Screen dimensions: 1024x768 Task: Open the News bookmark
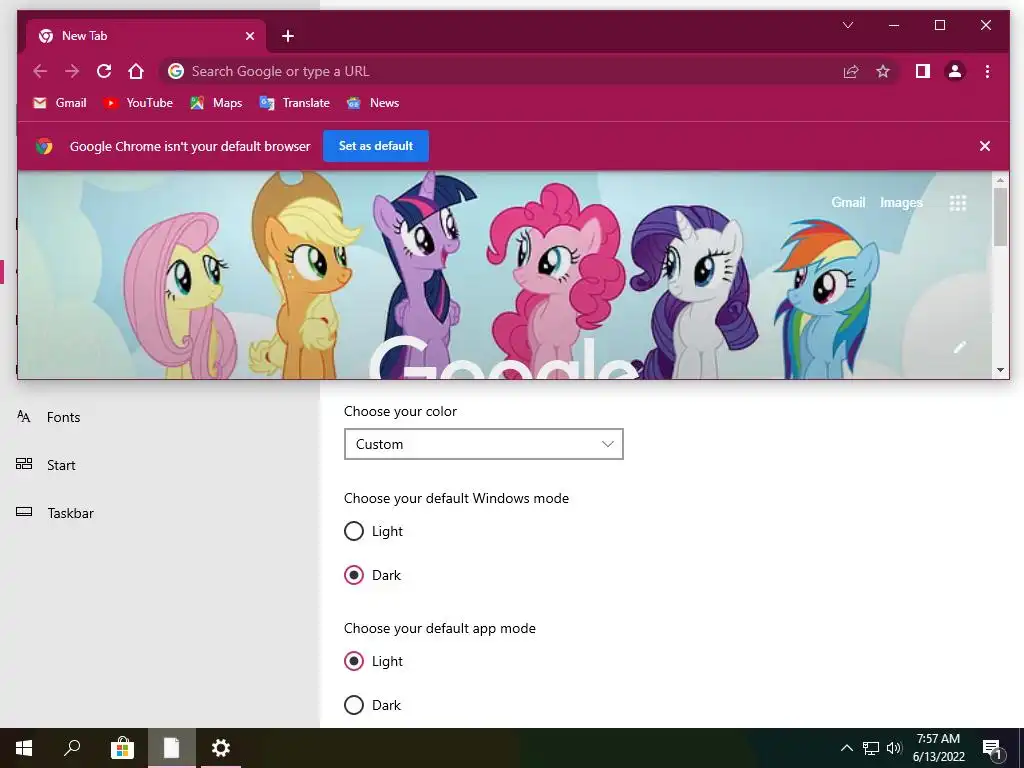(x=373, y=103)
